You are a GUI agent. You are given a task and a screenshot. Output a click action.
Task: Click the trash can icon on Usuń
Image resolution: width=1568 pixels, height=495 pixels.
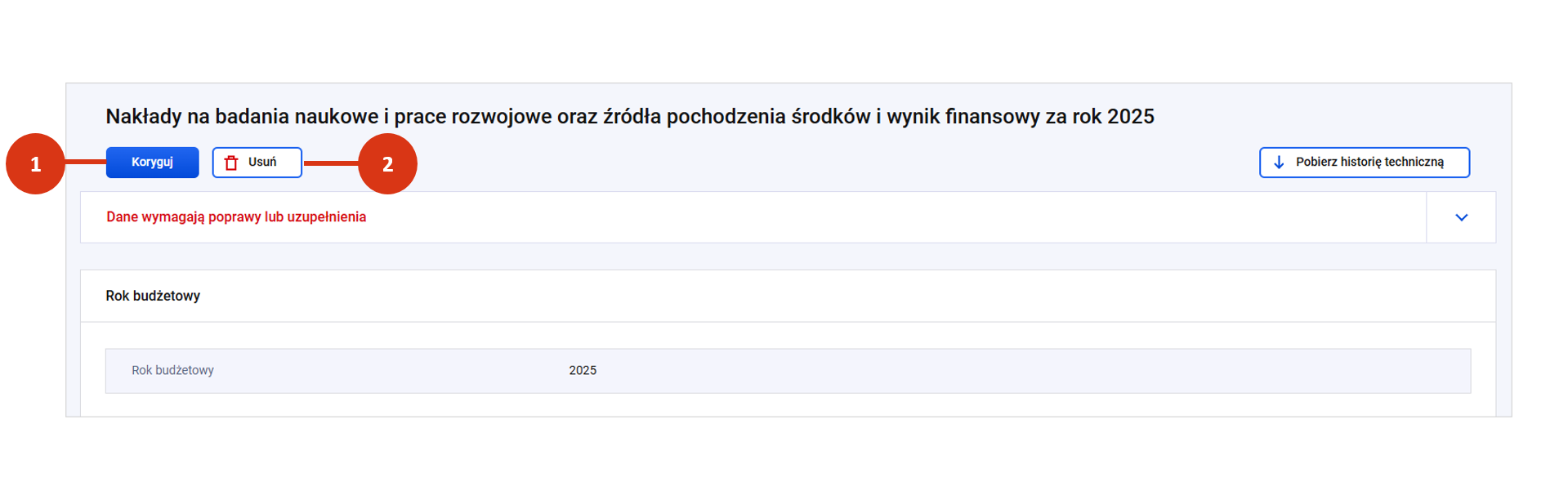tap(231, 163)
